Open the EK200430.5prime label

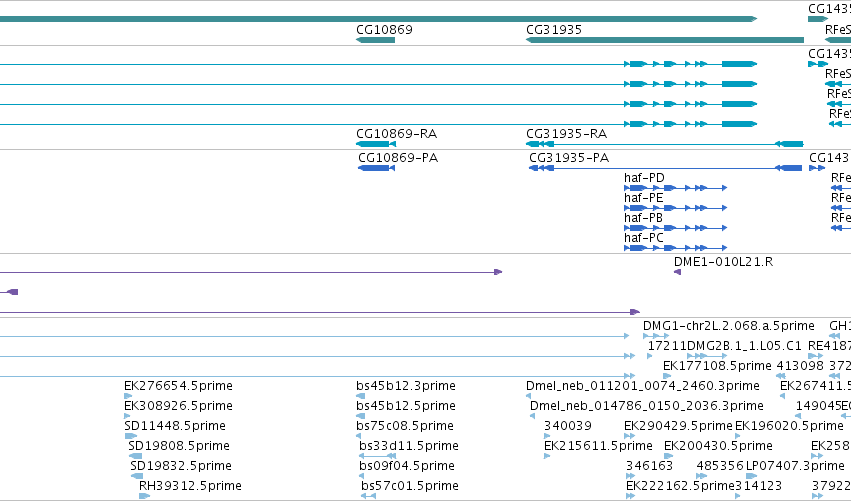pyautogui.click(x=718, y=446)
